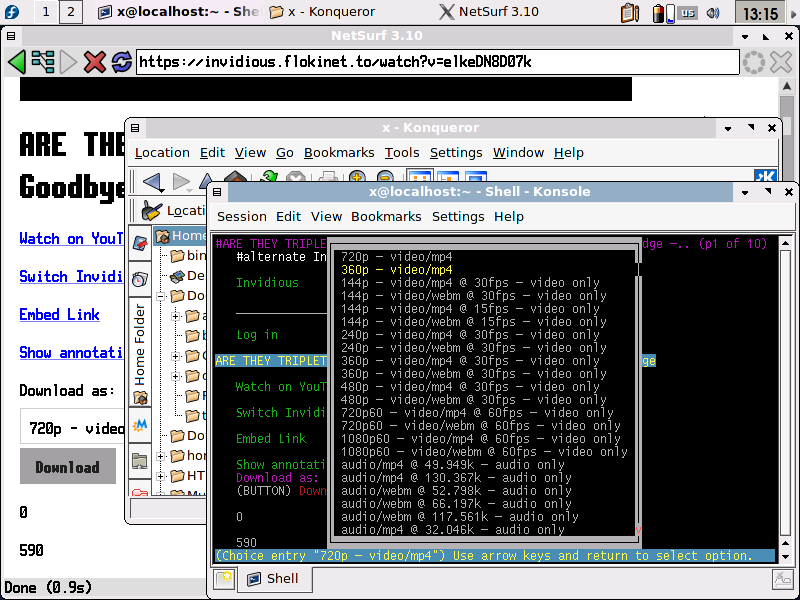Click Konqueror back arrow in toolbar
This screenshot has height=600, width=800.
coord(152,181)
